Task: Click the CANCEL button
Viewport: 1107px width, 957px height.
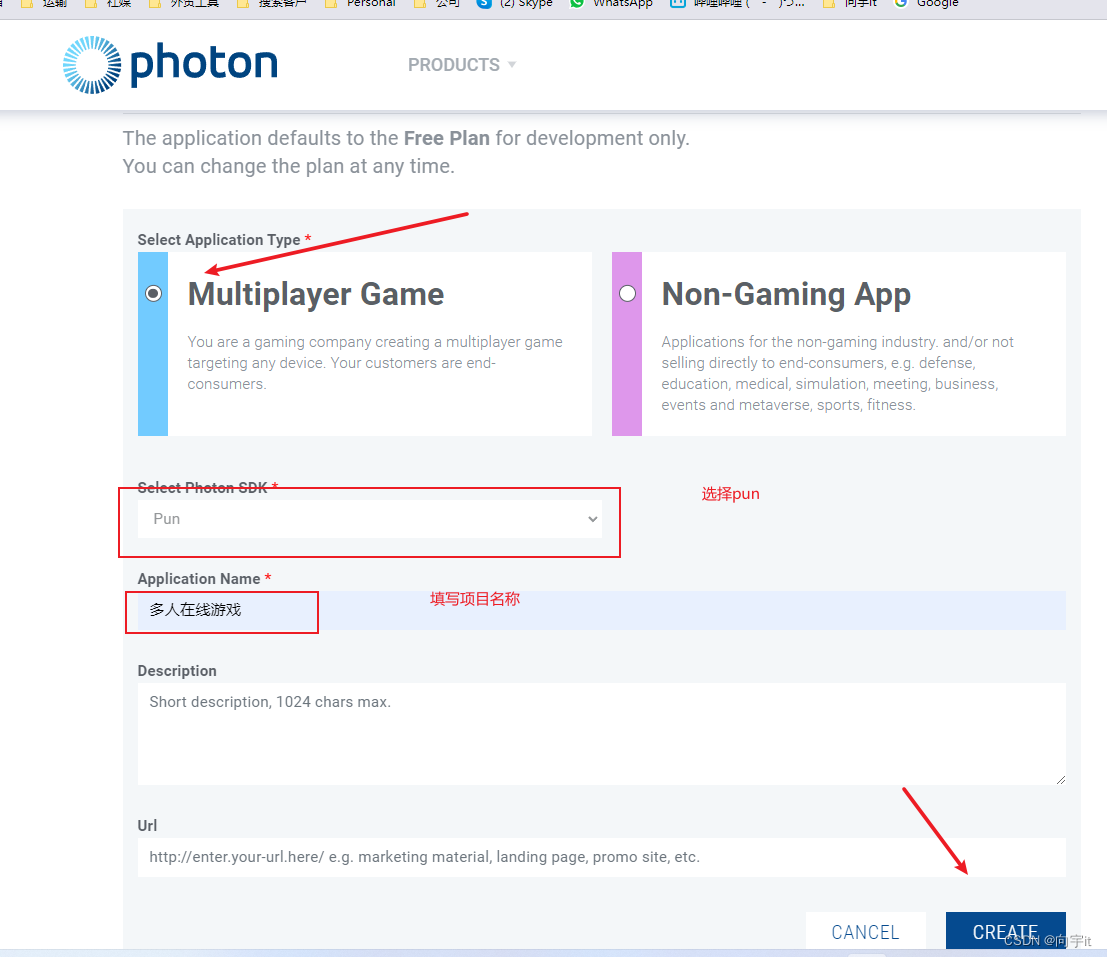Action: coord(865,930)
